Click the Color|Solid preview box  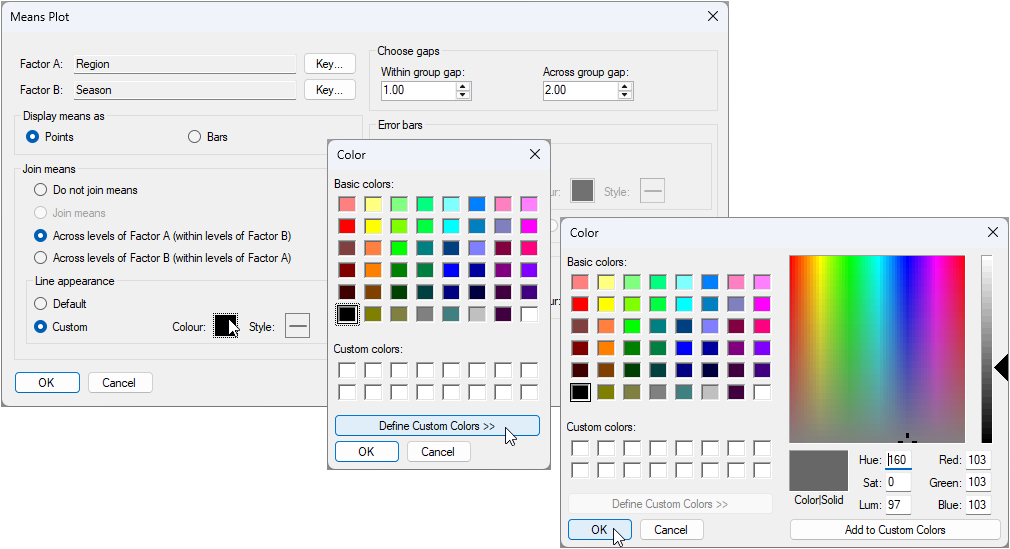click(x=819, y=471)
